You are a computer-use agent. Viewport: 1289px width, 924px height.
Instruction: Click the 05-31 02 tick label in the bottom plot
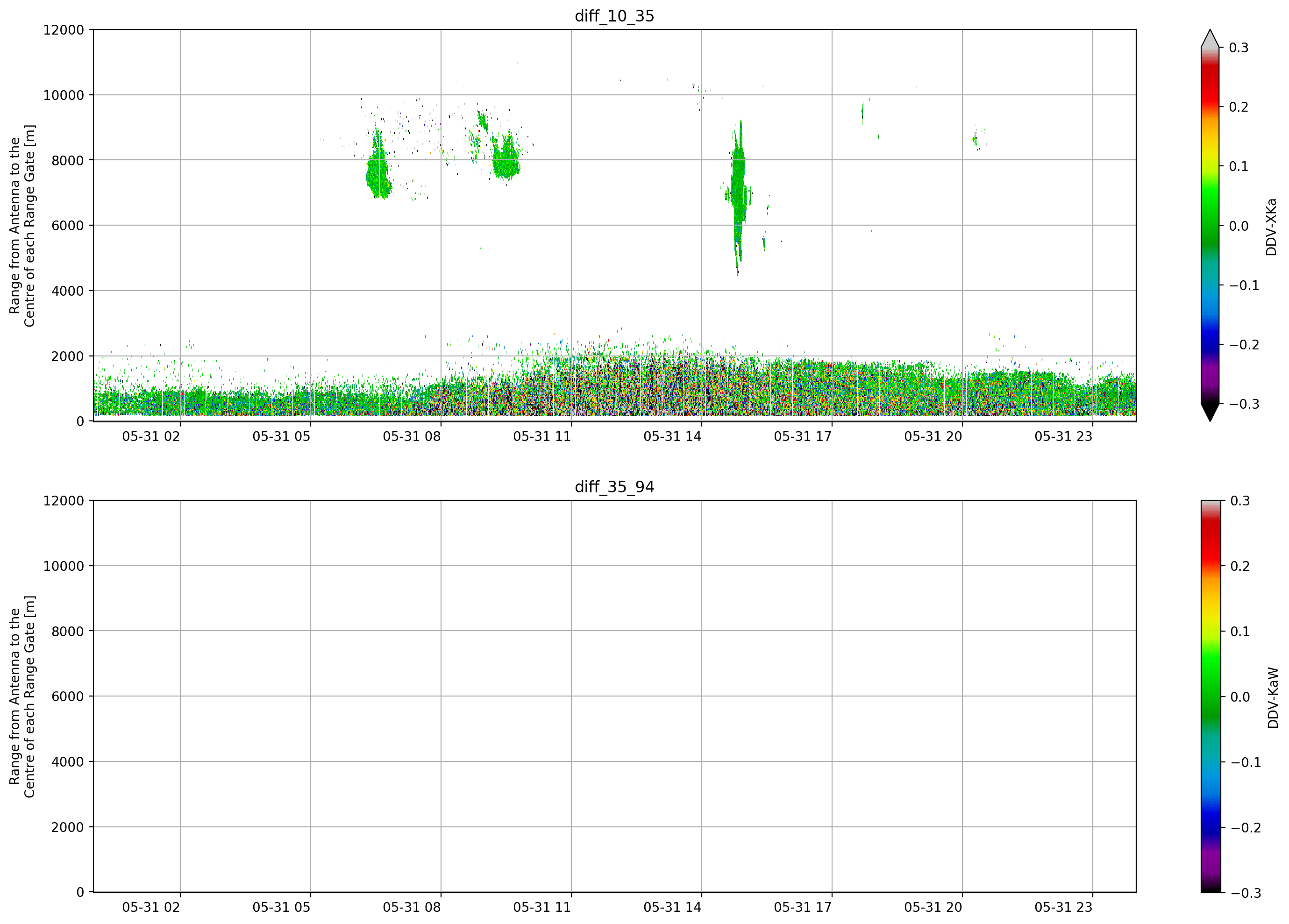click(x=150, y=908)
